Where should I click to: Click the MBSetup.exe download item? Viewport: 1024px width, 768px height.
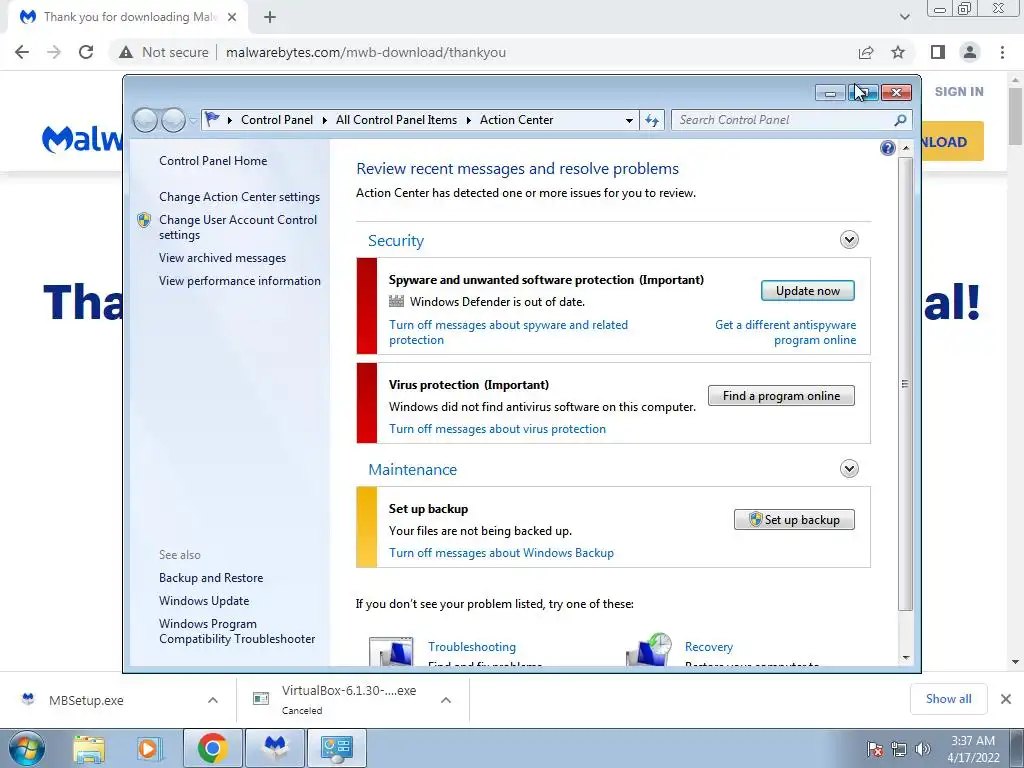pyautogui.click(x=86, y=700)
